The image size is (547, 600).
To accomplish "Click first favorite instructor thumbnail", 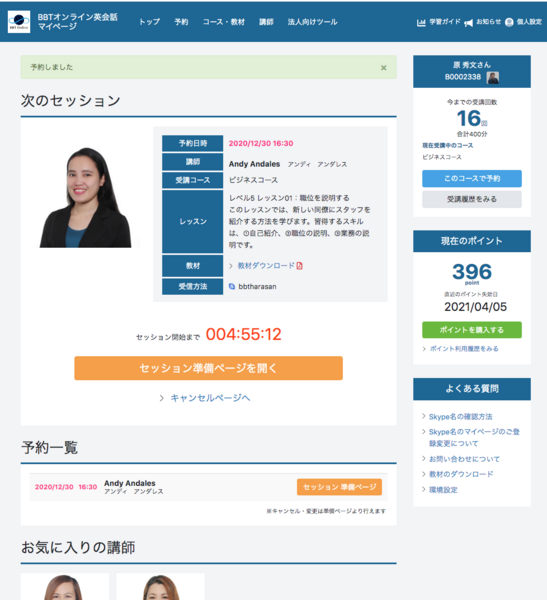I will pos(65,587).
